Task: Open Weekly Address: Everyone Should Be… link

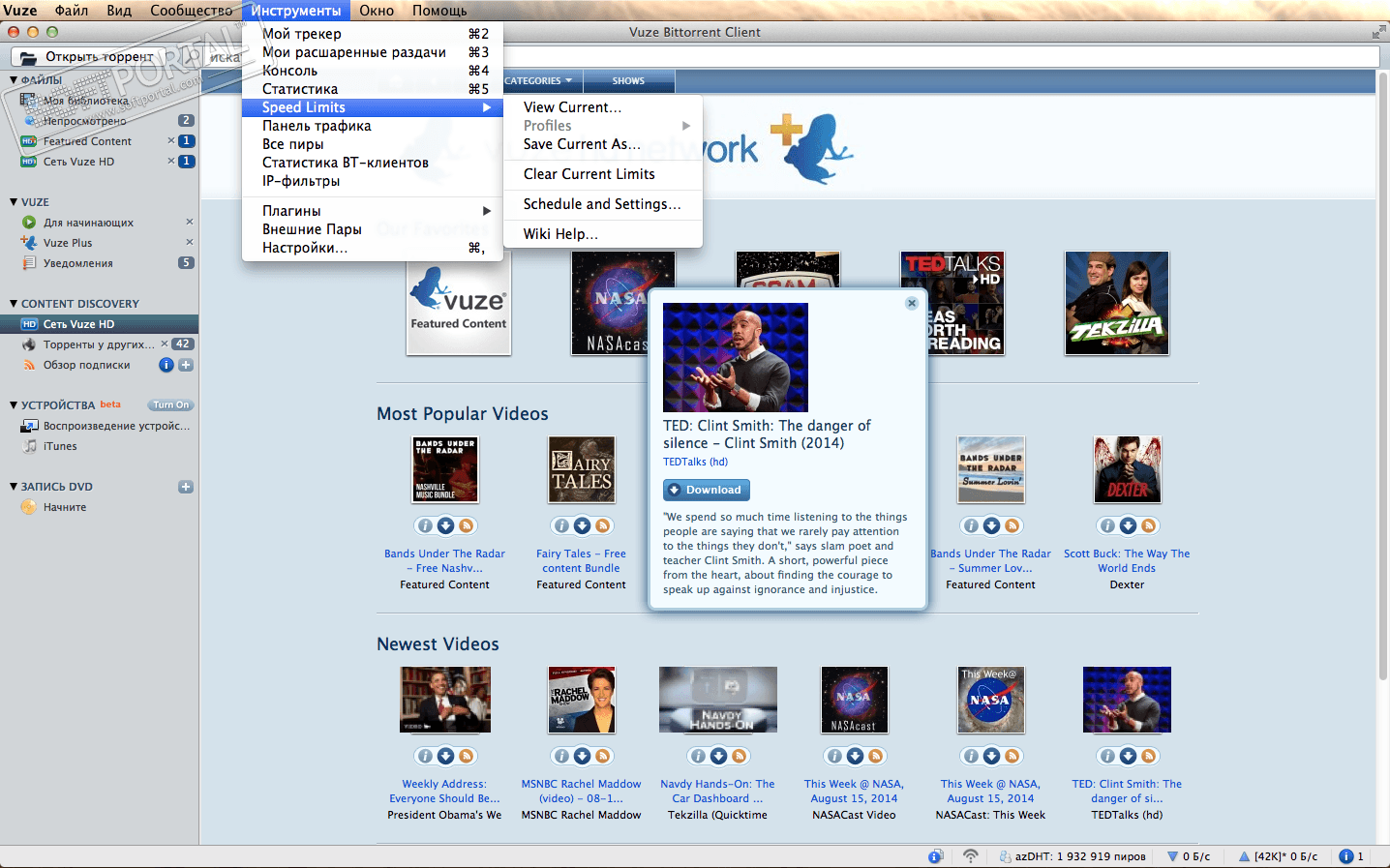Action: coord(444,792)
